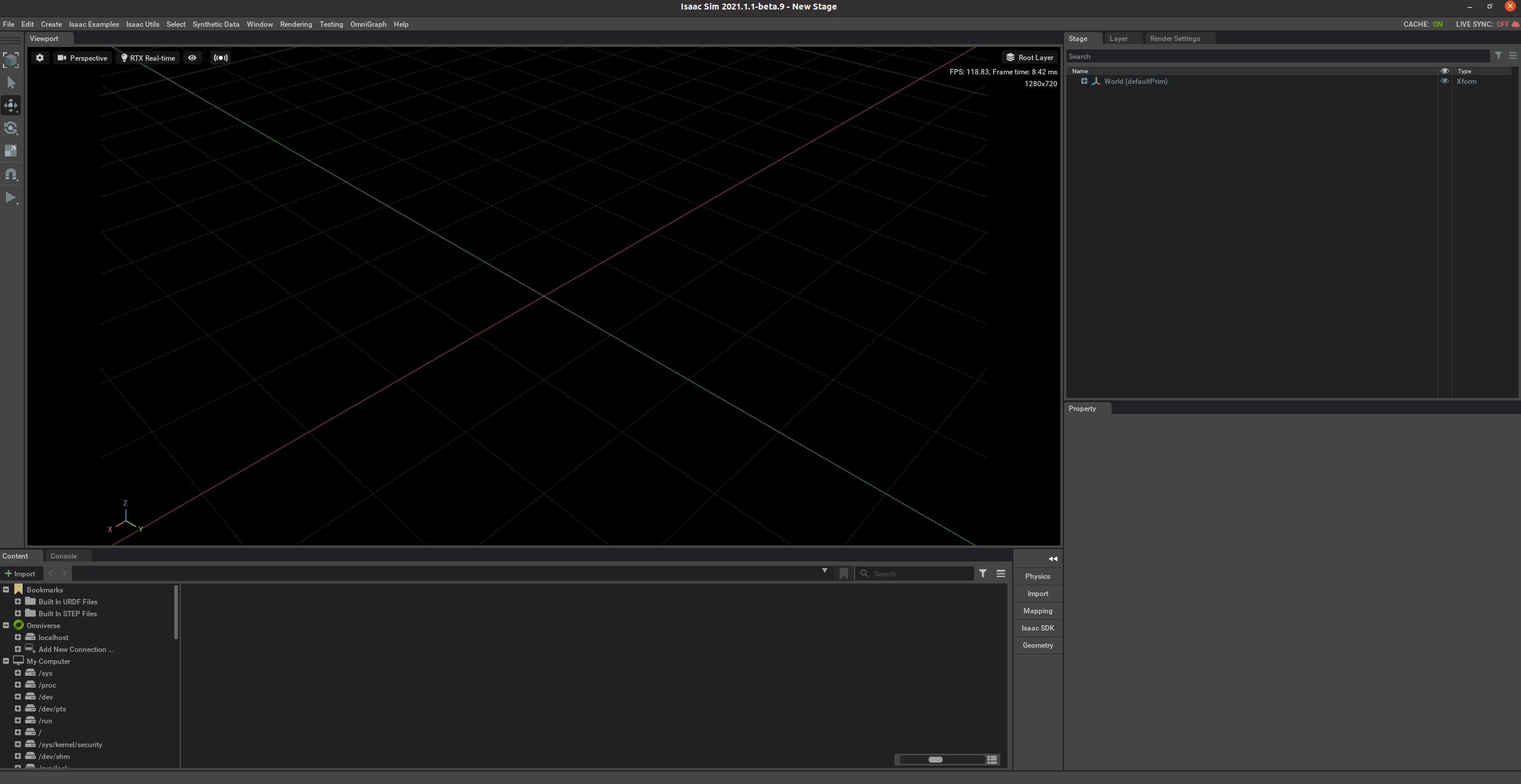Toggle visibility eye for World prim
Screen dimensions: 1521x784
pos(1444,81)
